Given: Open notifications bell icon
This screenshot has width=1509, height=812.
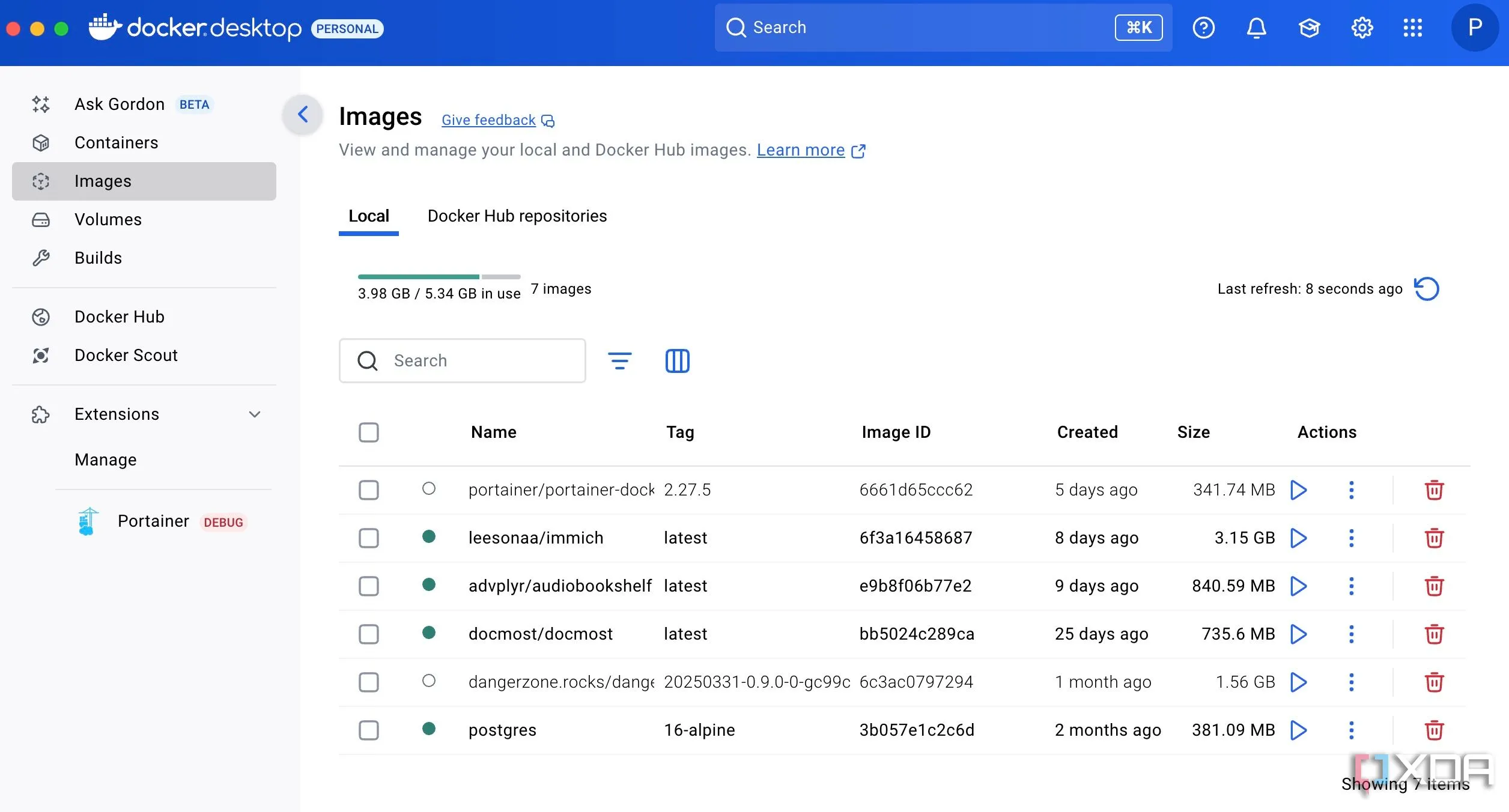Looking at the screenshot, I should [x=1256, y=28].
